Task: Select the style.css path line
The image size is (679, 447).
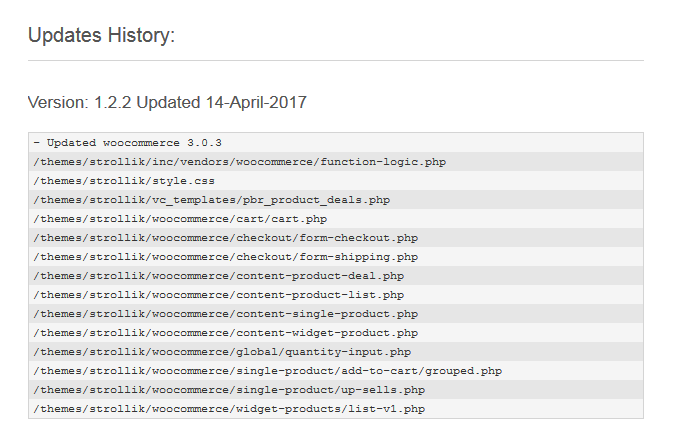Action: [336, 181]
